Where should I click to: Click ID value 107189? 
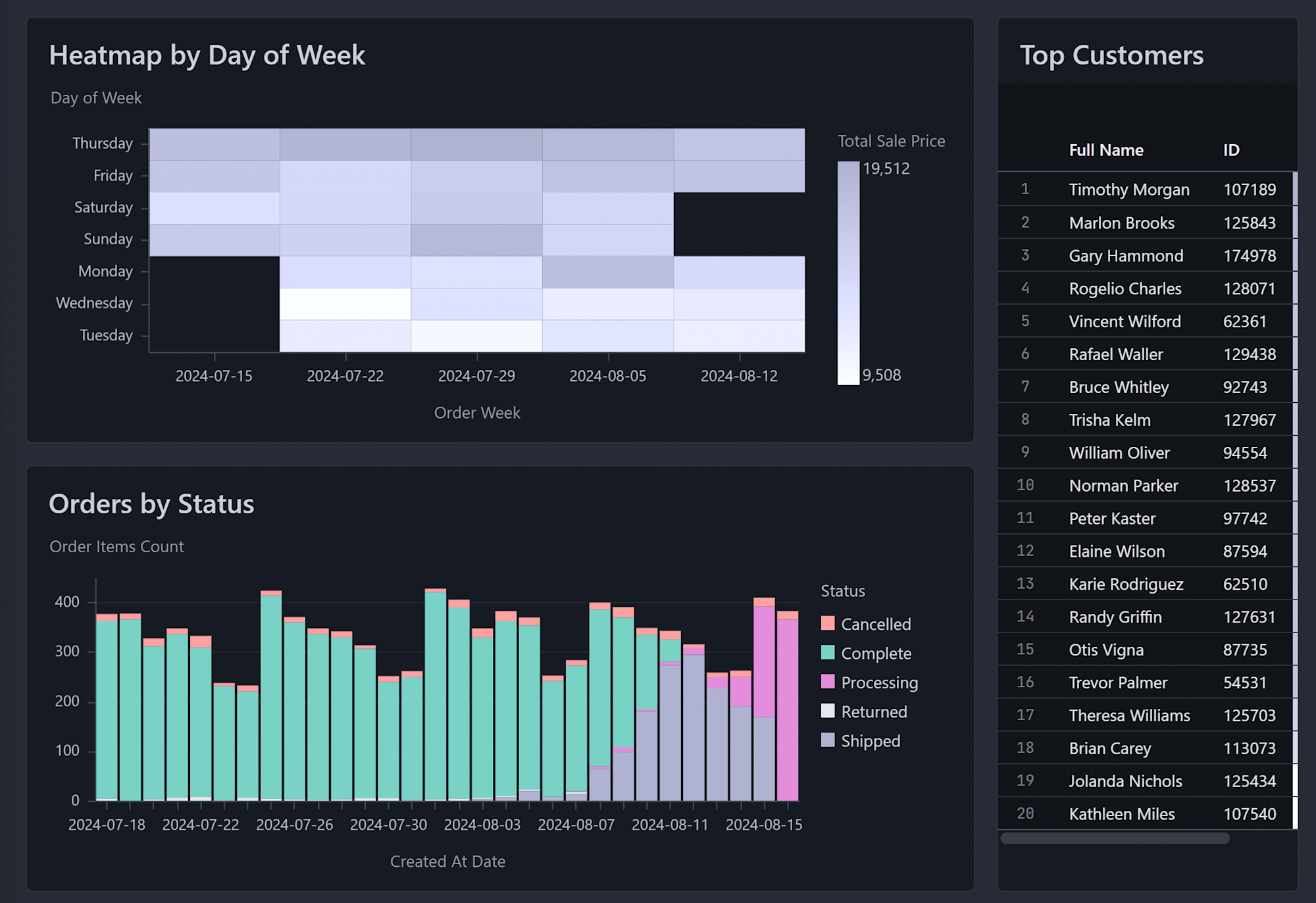click(x=1250, y=190)
